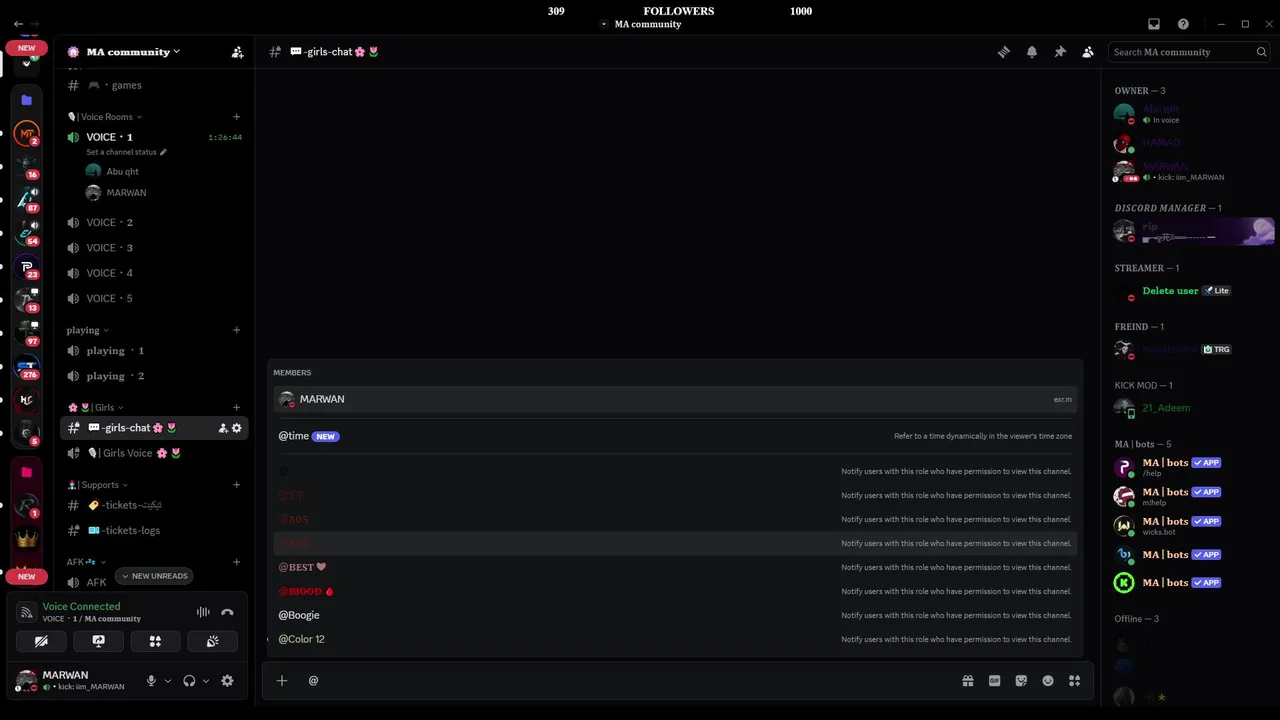
Task: Open the AFK voice channel
Action: (x=95, y=582)
